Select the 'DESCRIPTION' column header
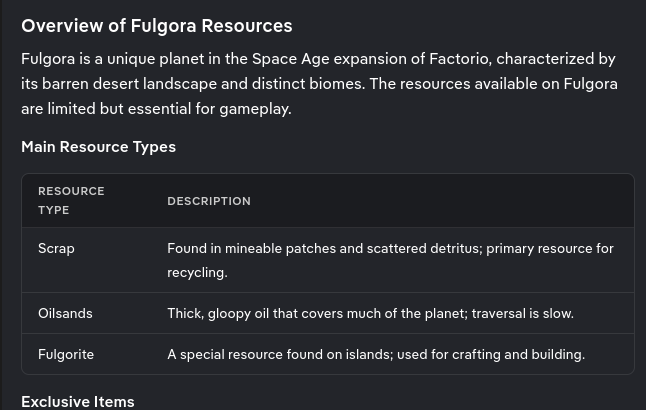 click(x=208, y=201)
